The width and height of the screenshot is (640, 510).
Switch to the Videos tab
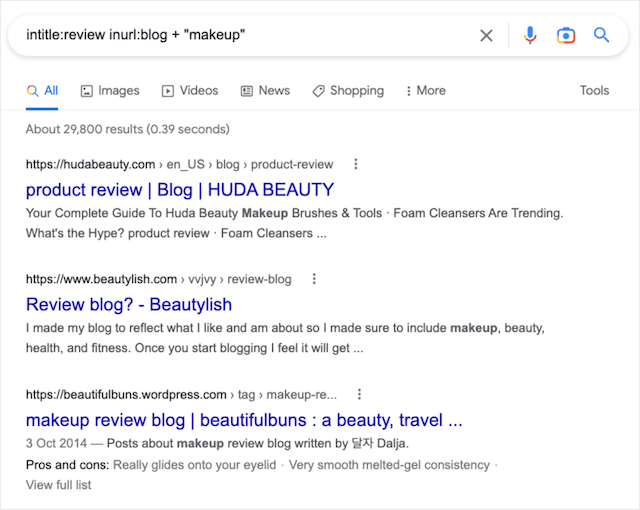(x=189, y=91)
